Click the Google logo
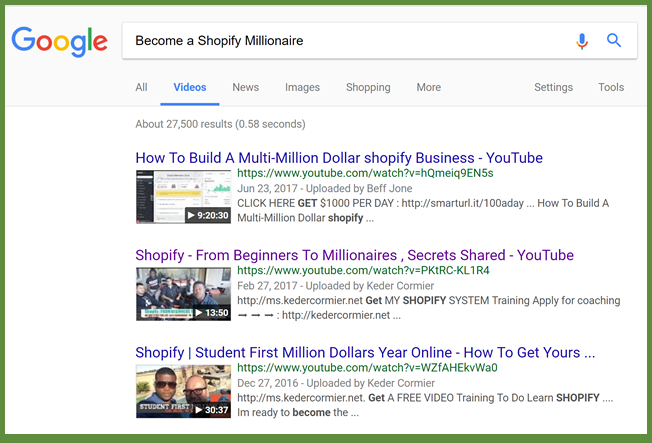Image resolution: width=652 pixels, height=443 pixels. click(59, 42)
